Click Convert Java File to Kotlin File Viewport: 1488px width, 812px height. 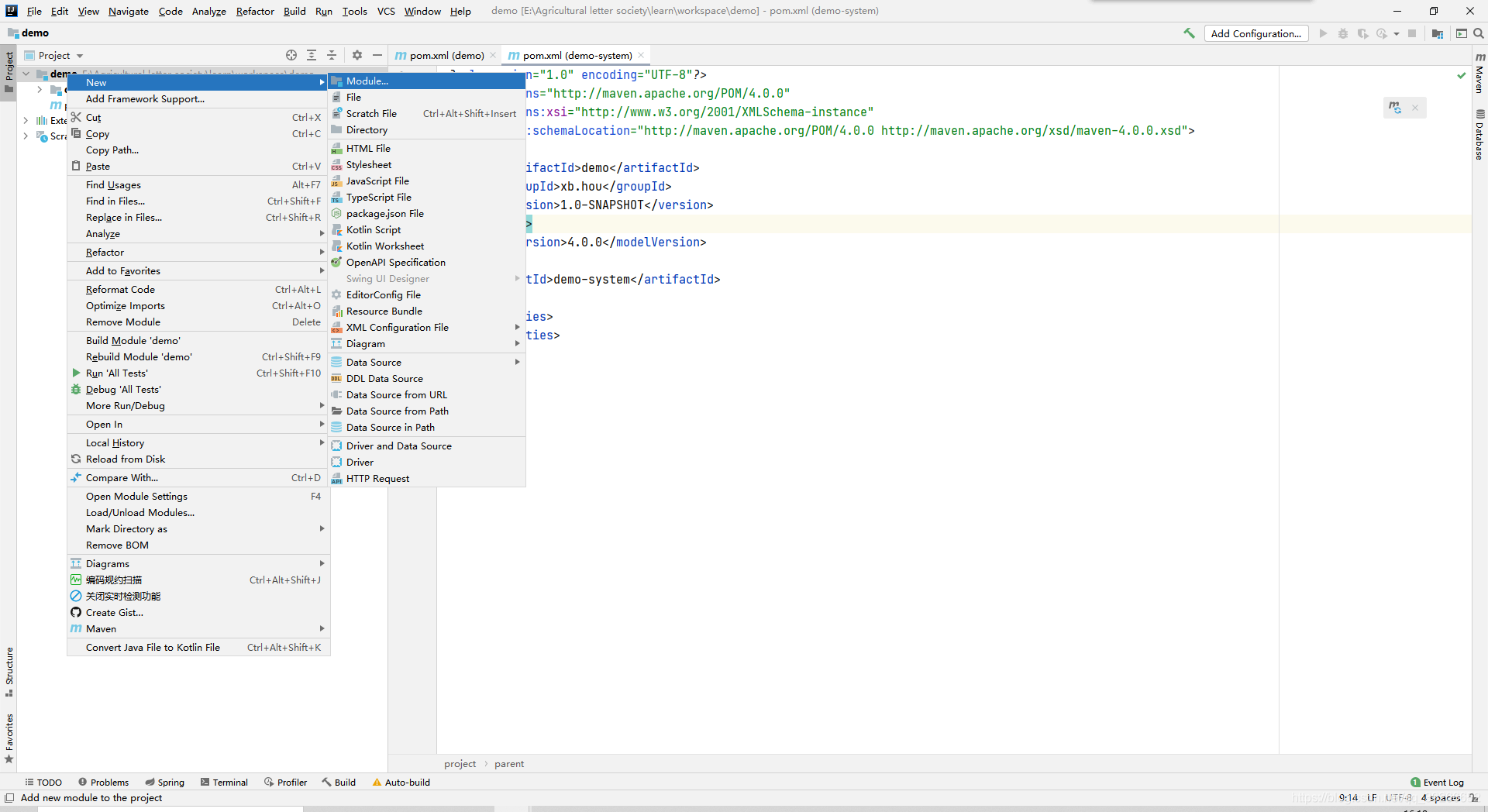click(199, 647)
